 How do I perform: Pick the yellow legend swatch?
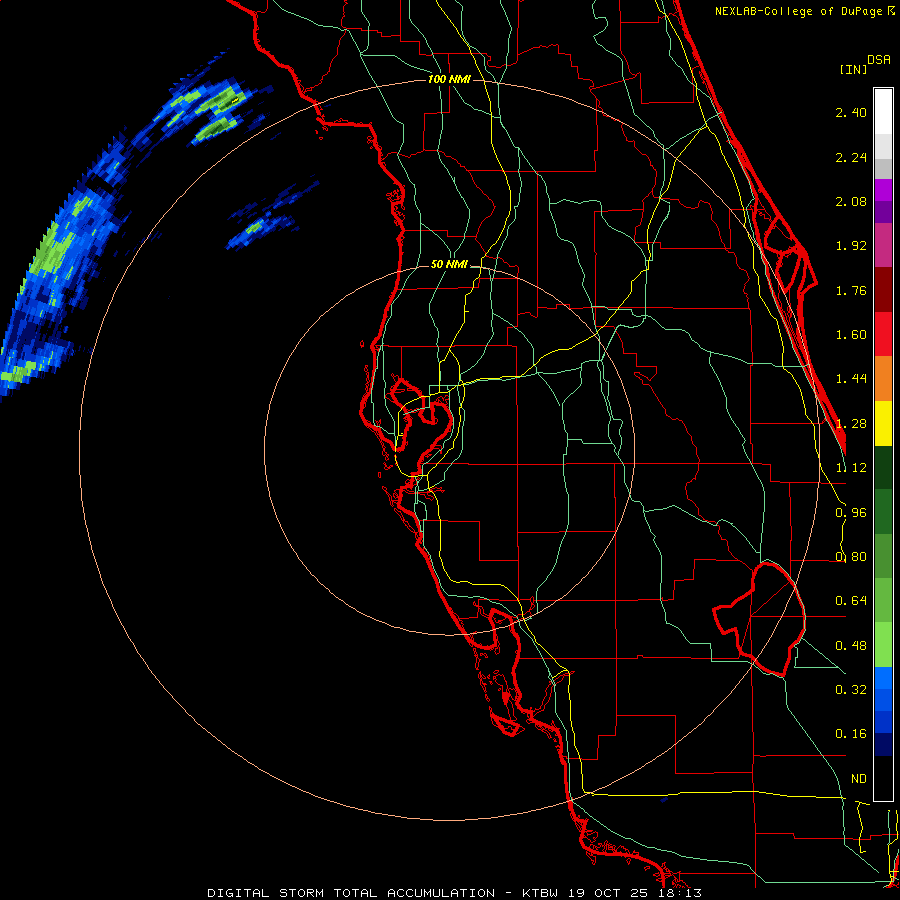883,424
